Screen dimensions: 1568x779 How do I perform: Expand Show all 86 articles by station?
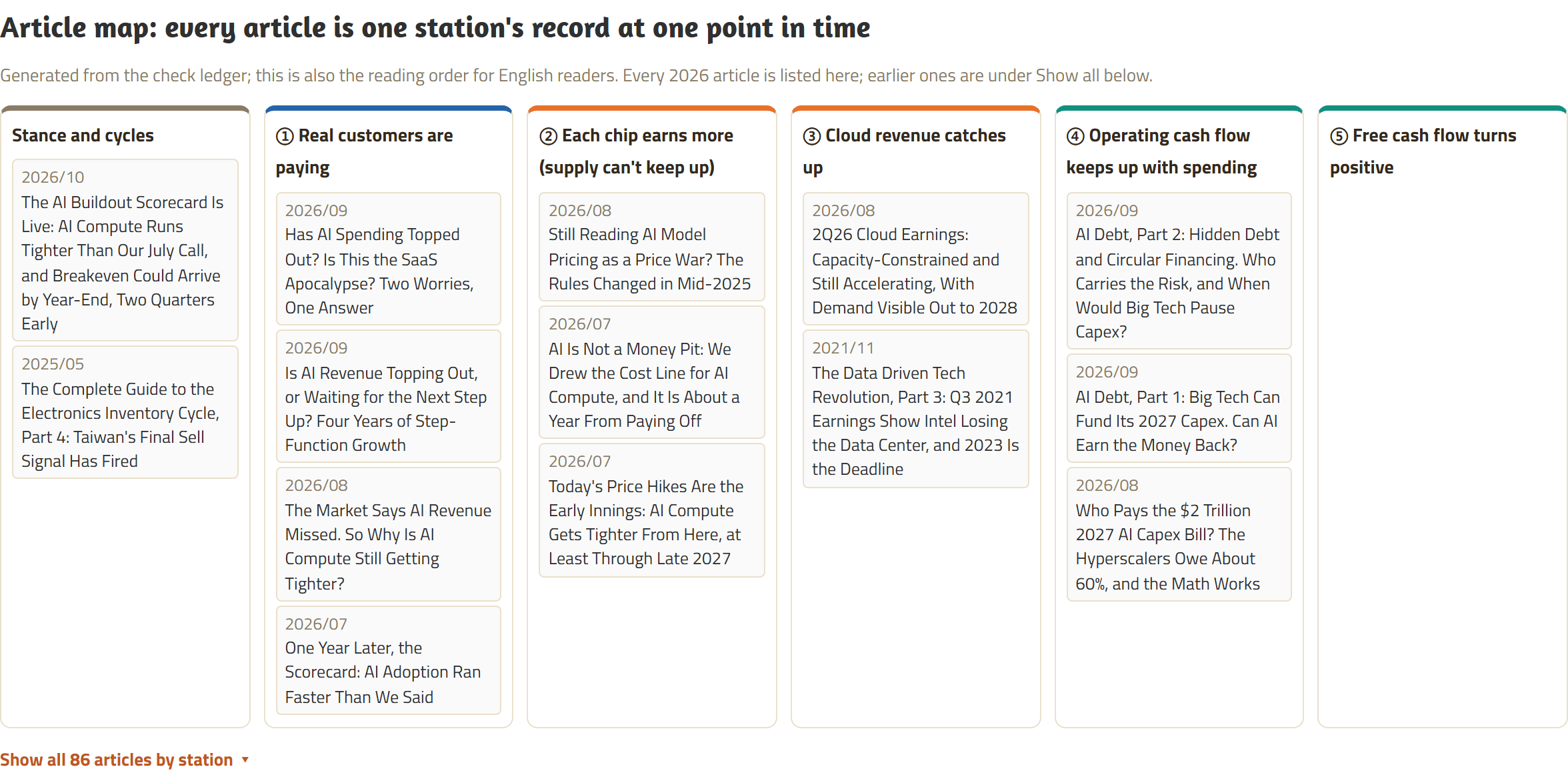[125, 760]
